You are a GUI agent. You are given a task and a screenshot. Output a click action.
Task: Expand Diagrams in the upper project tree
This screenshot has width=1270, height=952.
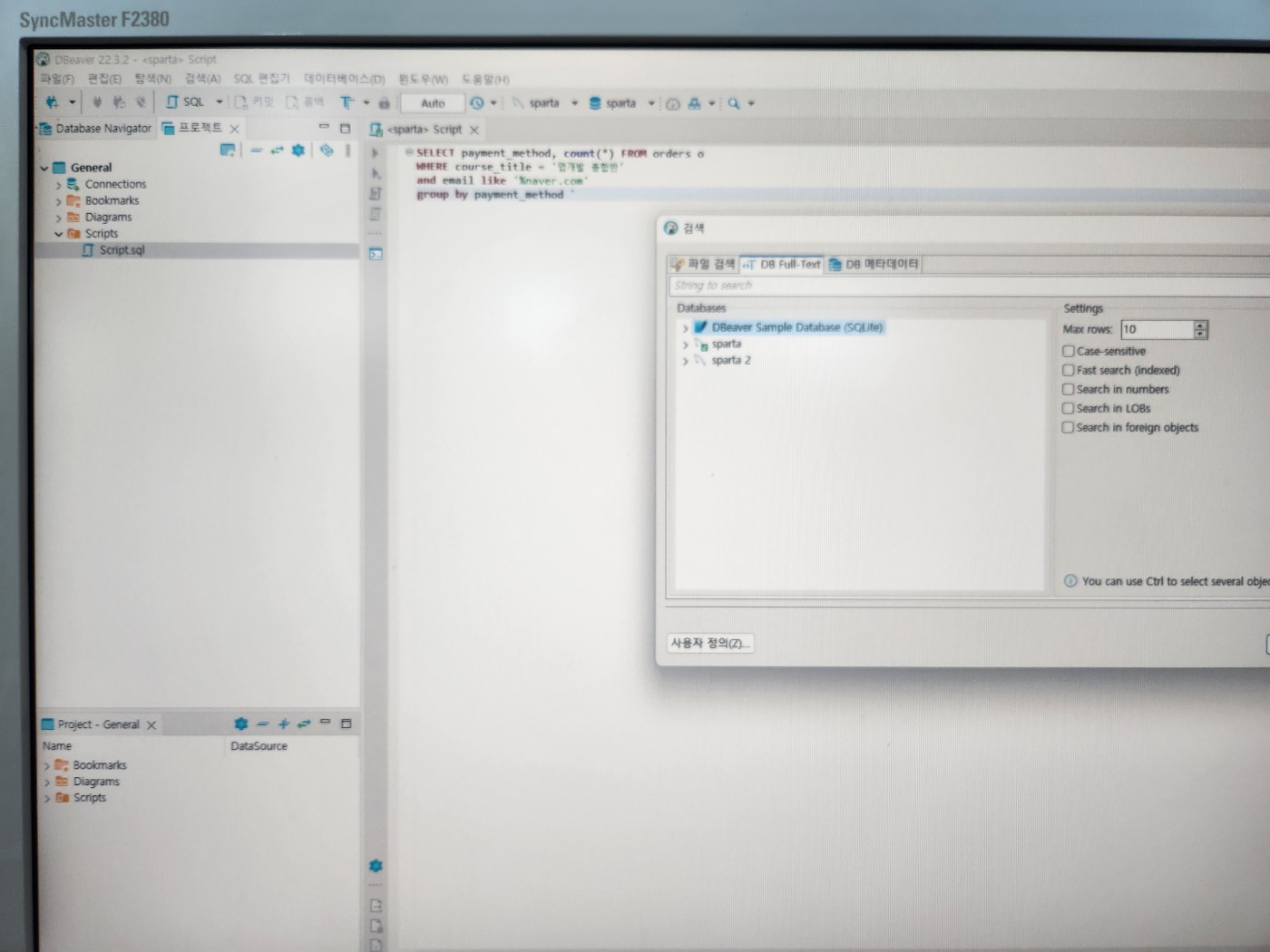coord(58,218)
